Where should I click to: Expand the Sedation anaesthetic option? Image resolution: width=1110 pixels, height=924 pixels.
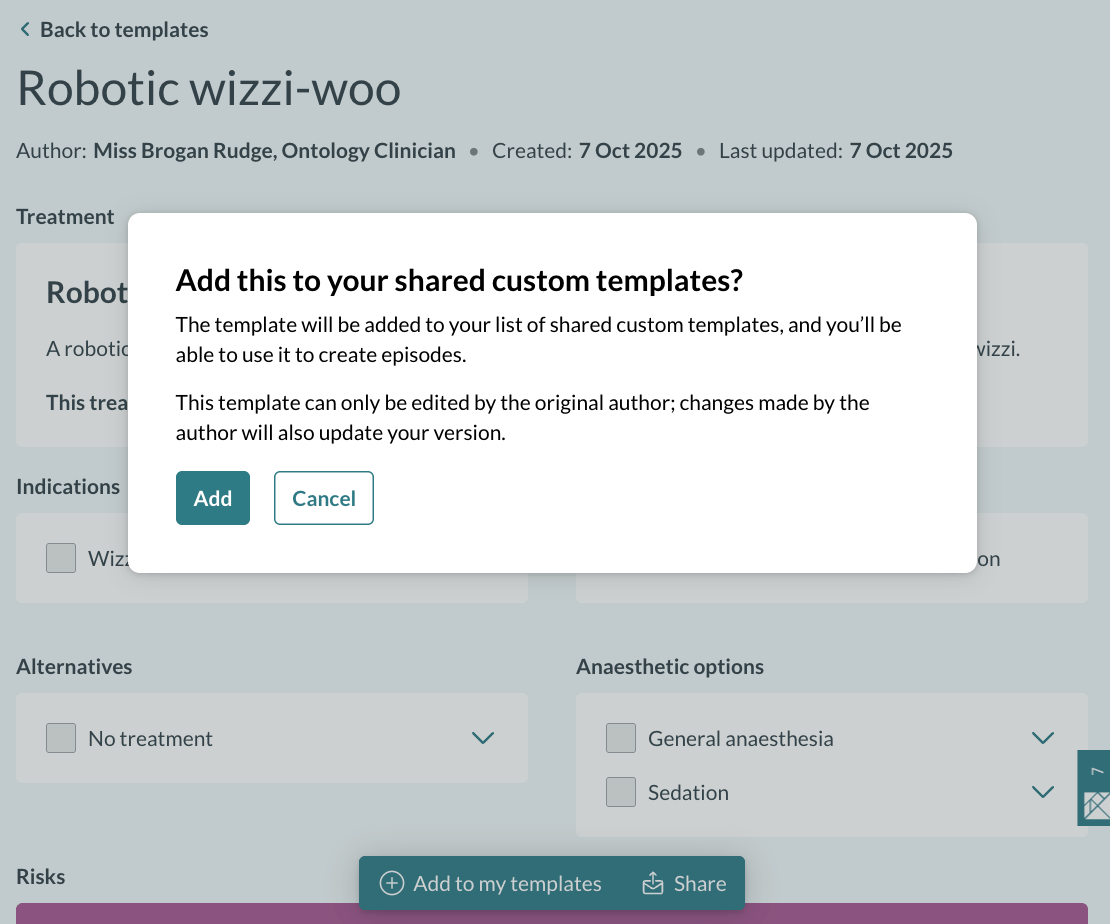point(1043,791)
